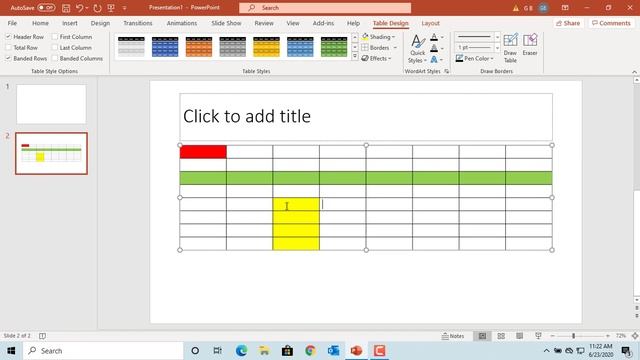The width and height of the screenshot is (640, 360).
Task: Open Quick Styles WordArt gallery
Action: 417,48
